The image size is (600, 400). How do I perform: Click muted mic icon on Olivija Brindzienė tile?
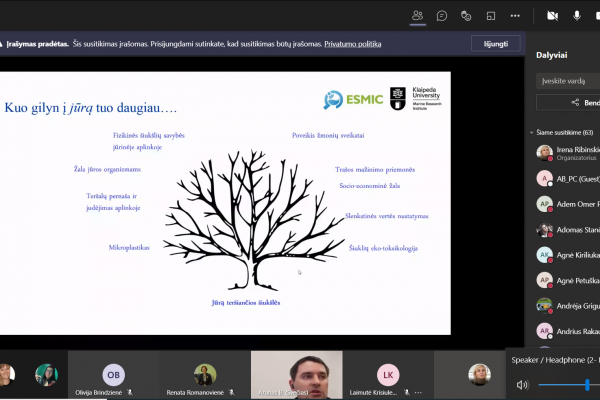point(130,392)
